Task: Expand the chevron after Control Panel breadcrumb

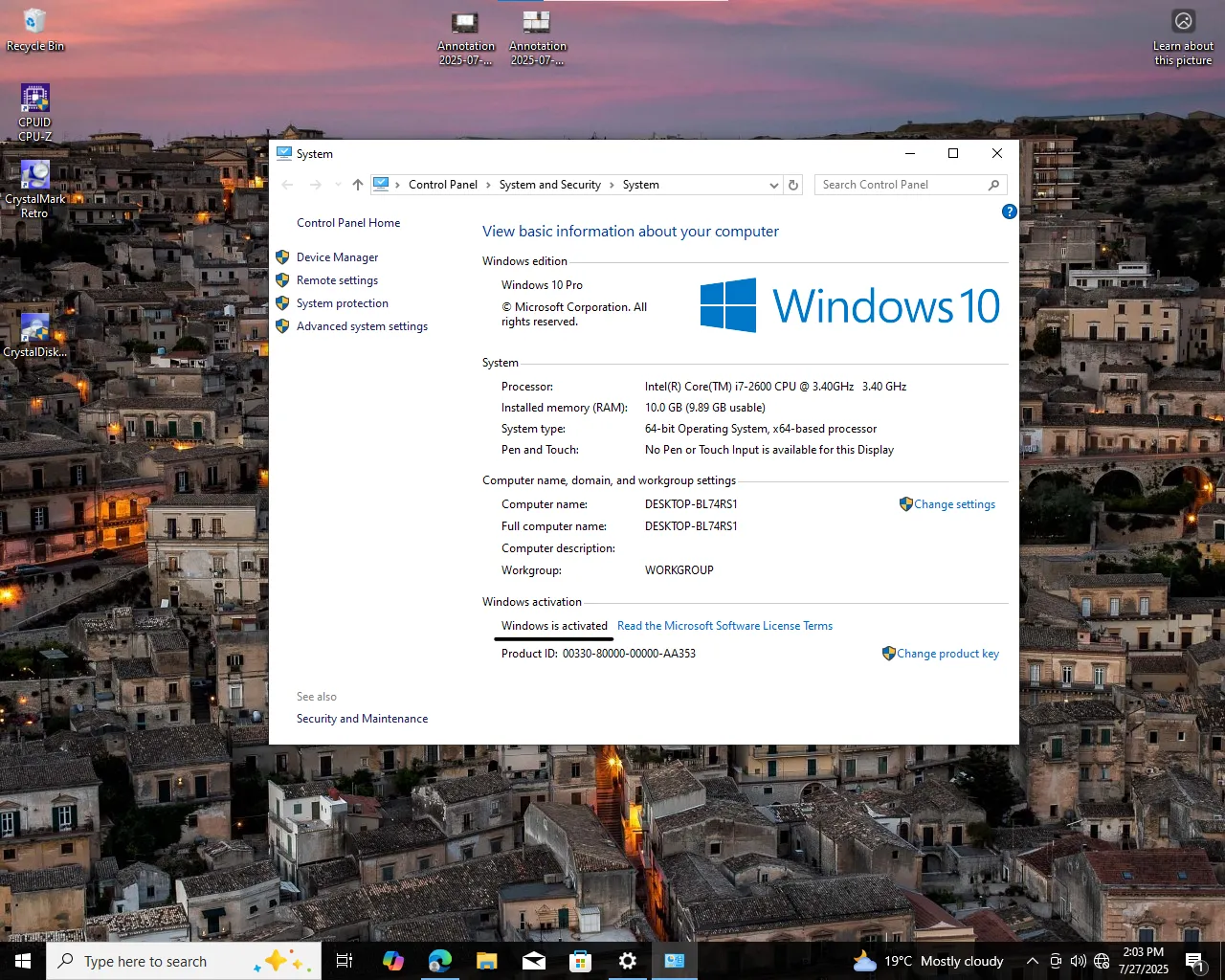Action: (488, 185)
